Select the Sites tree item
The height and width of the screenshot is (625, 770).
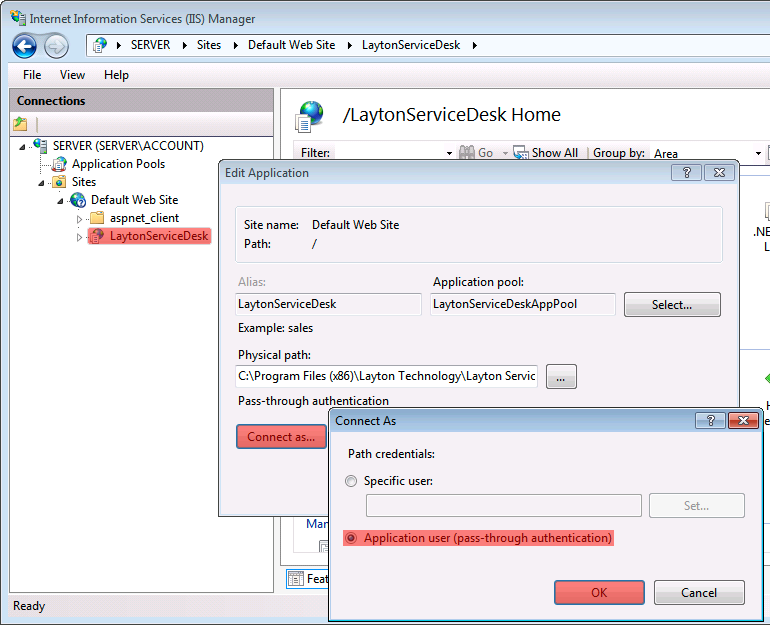click(84, 182)
